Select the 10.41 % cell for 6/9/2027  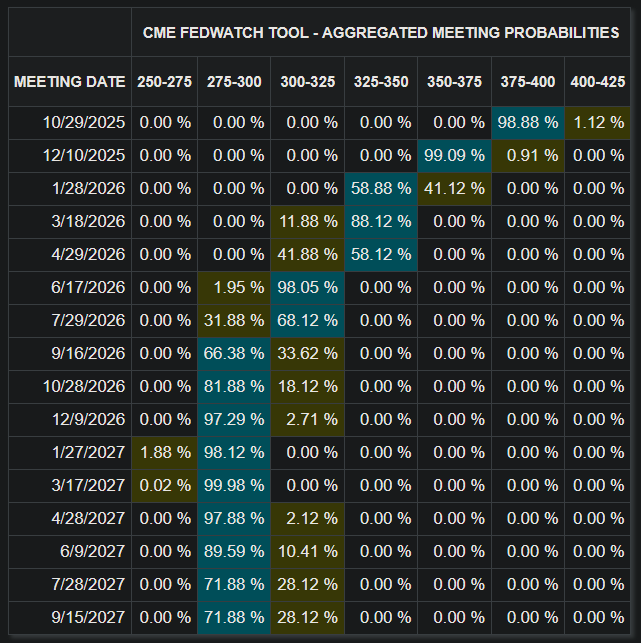pyautogui.click(x=308, y=552)
